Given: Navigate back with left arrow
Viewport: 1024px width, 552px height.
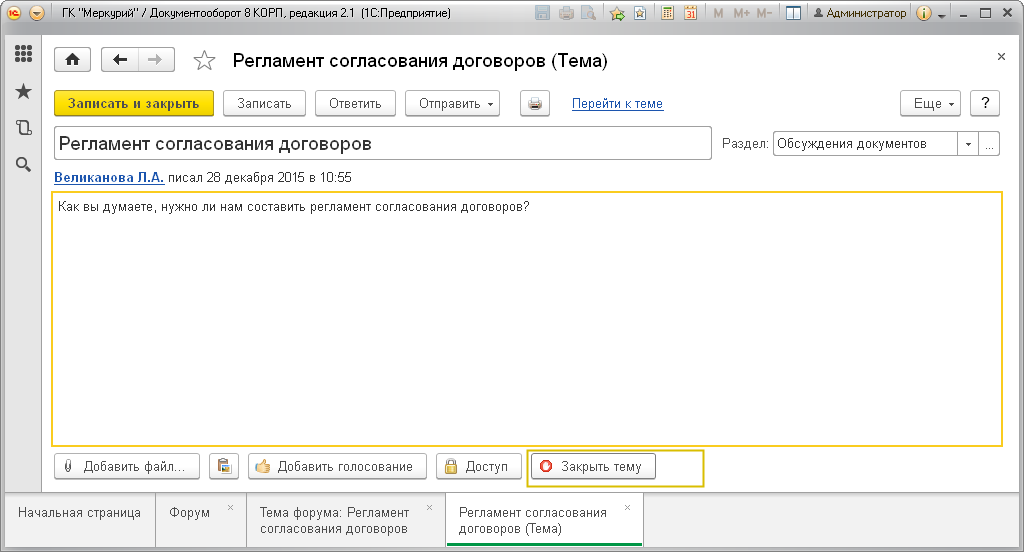Looking at the screenshot, I should pyautogui.click(x=120, y=60).
